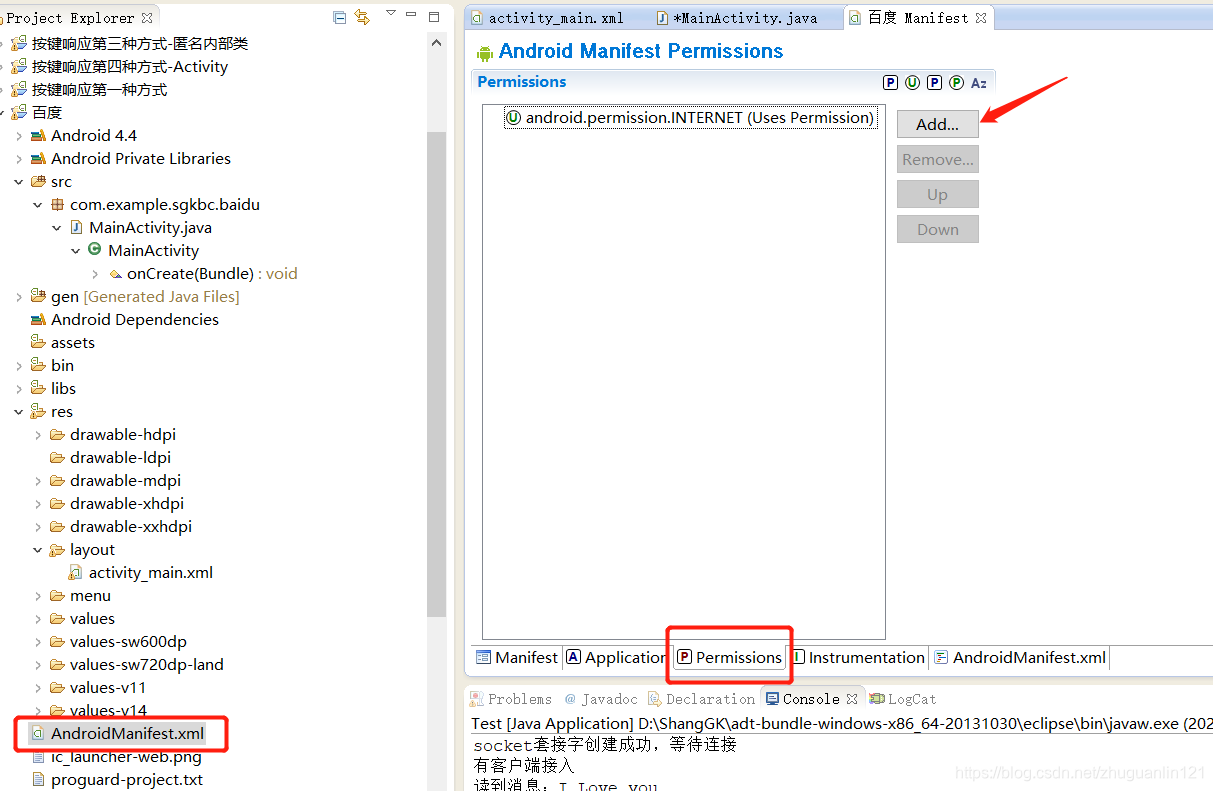Screen dimensions: 1213x791
Task: Click green circled P filter icon
Action: [x=956, y=83]
